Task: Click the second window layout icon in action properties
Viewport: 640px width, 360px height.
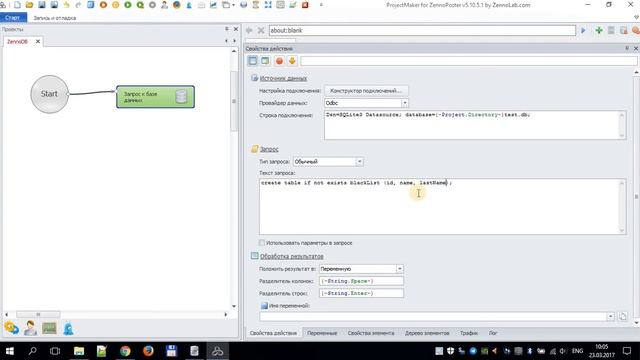Action: (x=265, y=61)
